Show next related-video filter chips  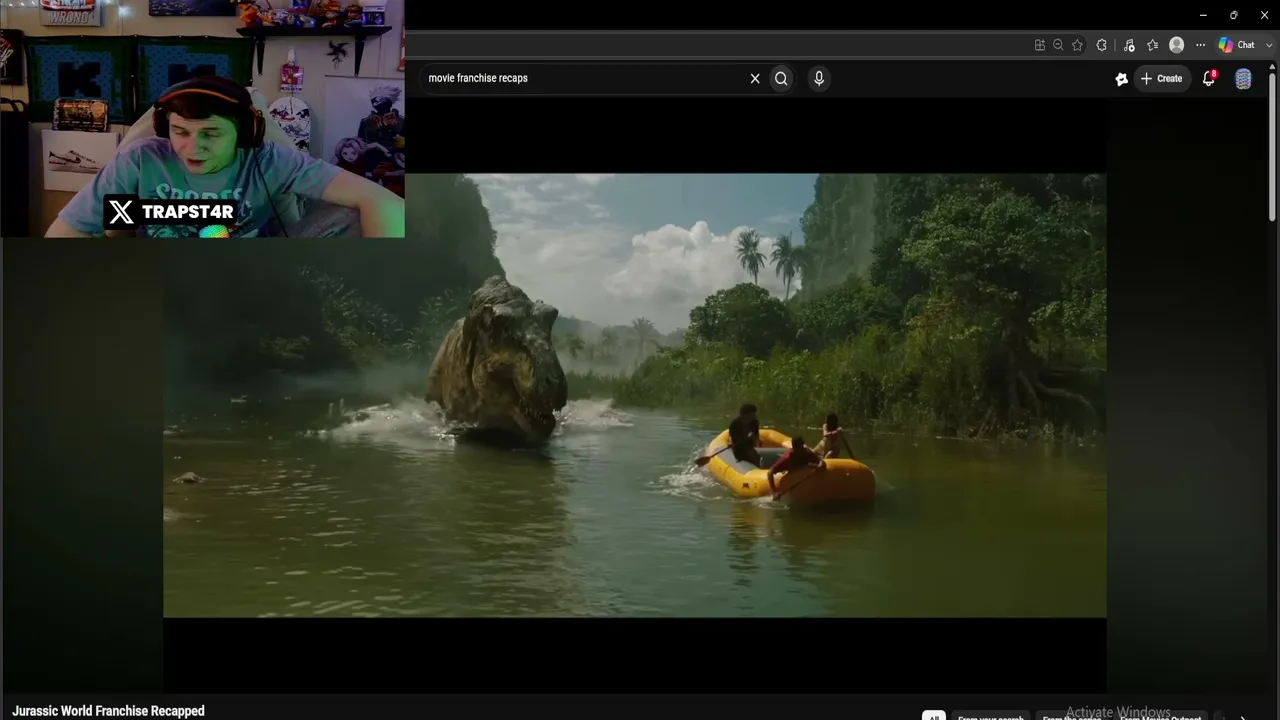[x=1243, y=716]
